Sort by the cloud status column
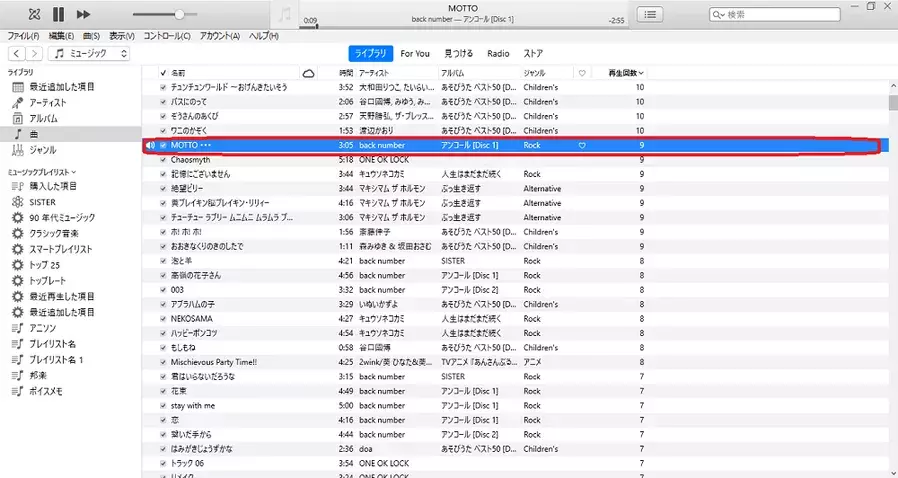The height and width of the screenshot is (478, 898). tap(308, 73)
